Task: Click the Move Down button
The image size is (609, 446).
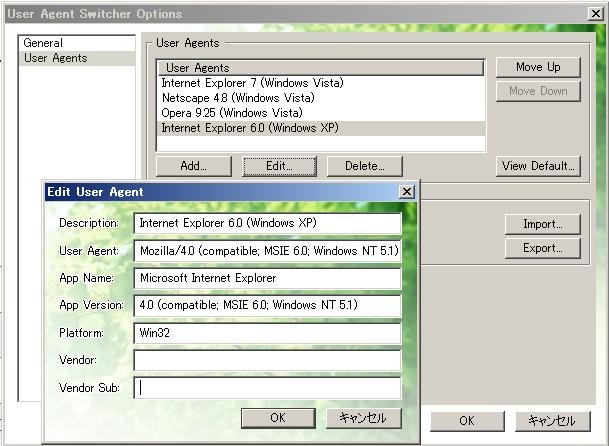Action: (538, 91)
